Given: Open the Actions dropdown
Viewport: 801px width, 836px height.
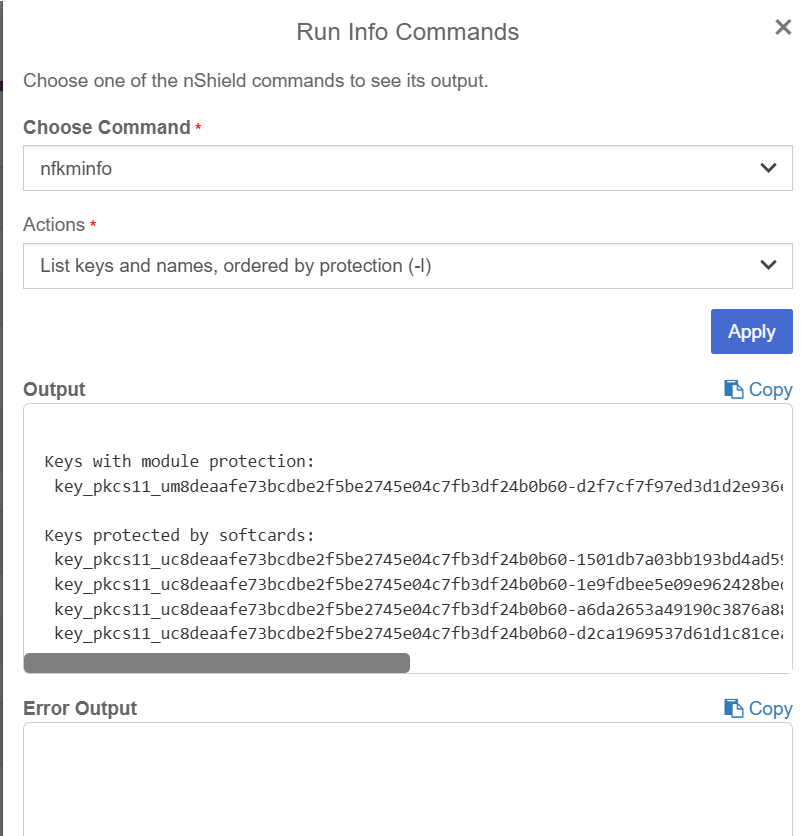Looking at the screenshot, I should coord(400,265).
